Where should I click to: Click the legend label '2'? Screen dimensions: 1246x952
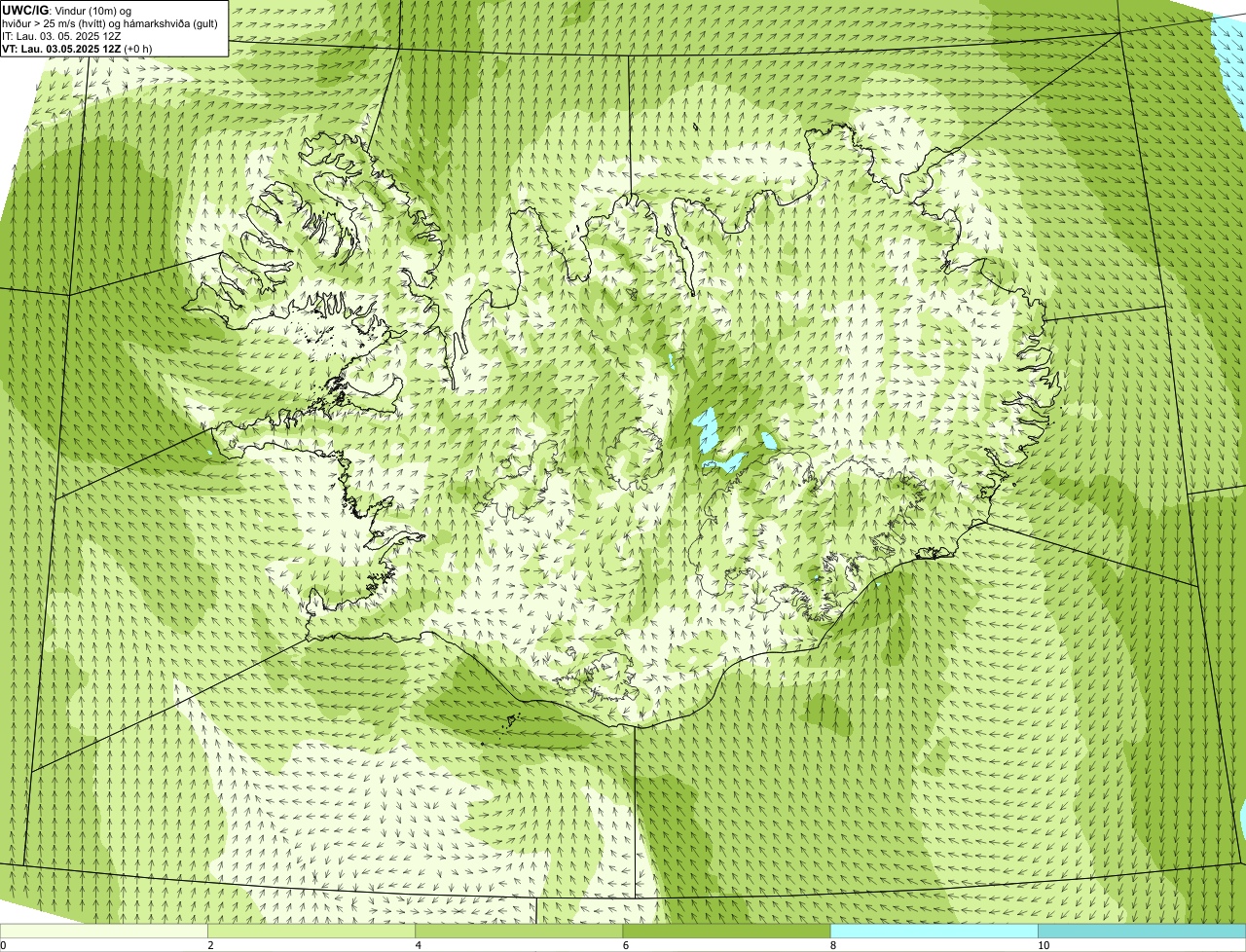(210, 945)
